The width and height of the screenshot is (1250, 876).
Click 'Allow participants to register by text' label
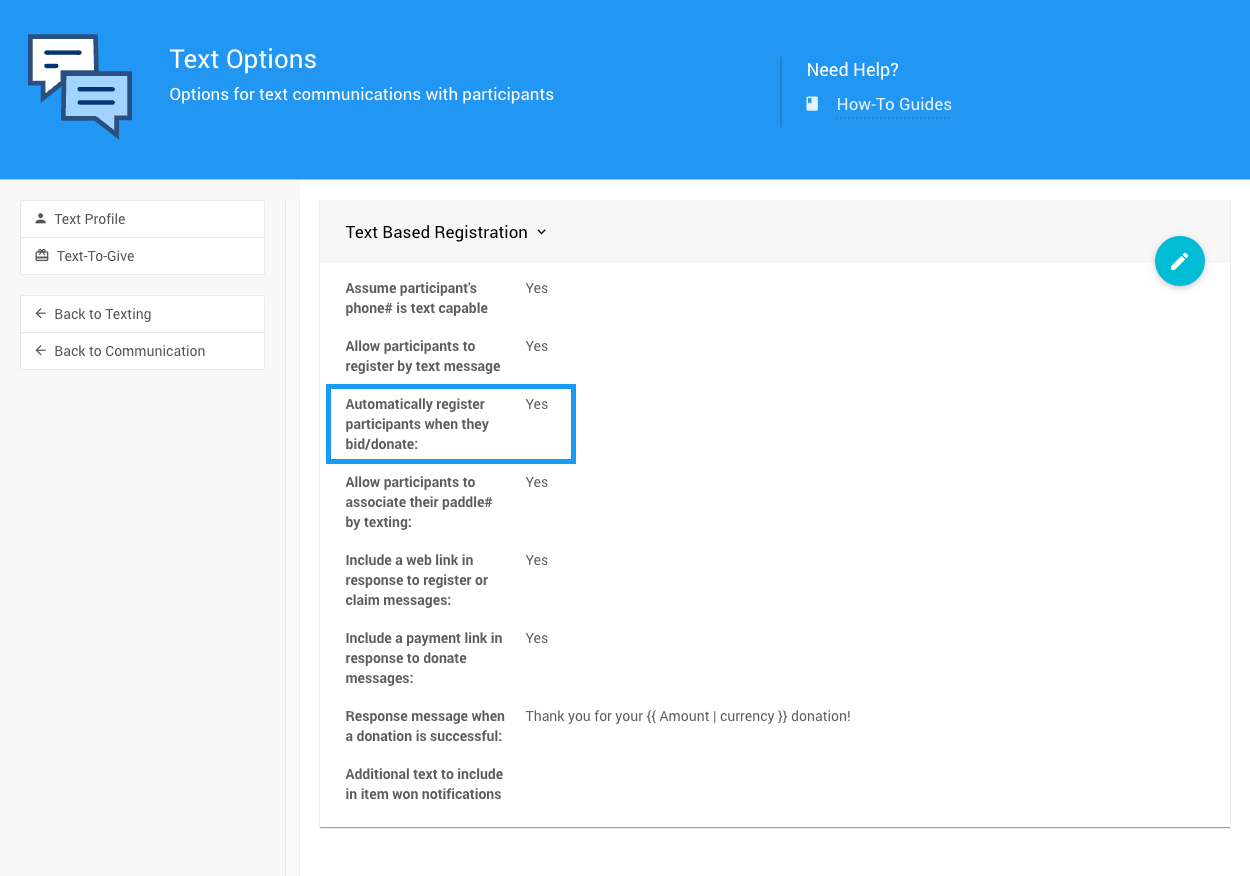click(422, 356)
